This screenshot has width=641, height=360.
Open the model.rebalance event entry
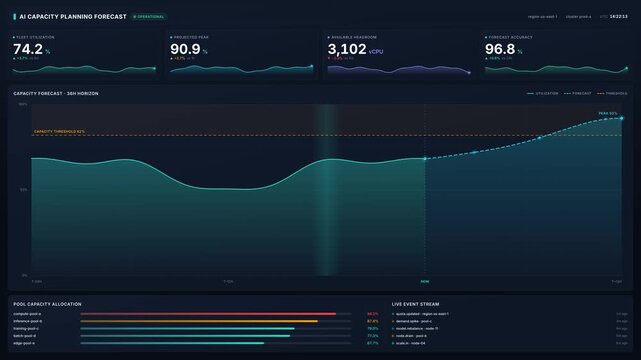[x=510, y=329]
